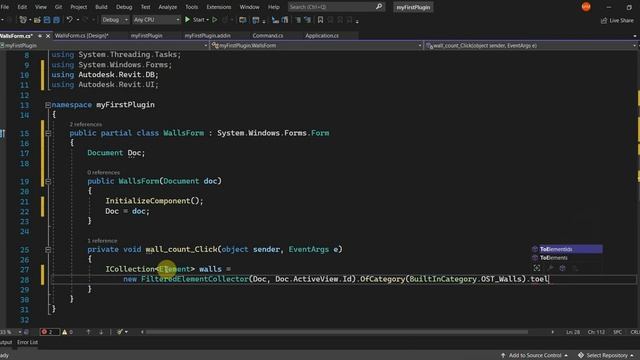640x360 pixels.
Task: Open the Debug menu
Action: click(124, 7)
